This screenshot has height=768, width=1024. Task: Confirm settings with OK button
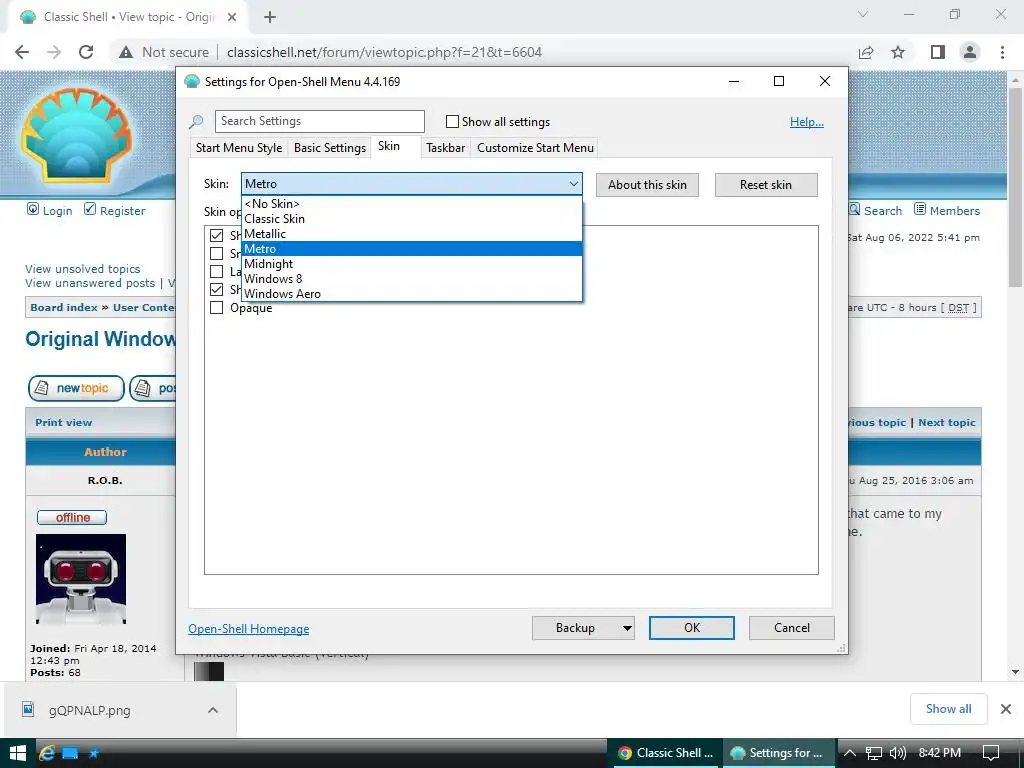pyautogui.click(x=692, y=628)
